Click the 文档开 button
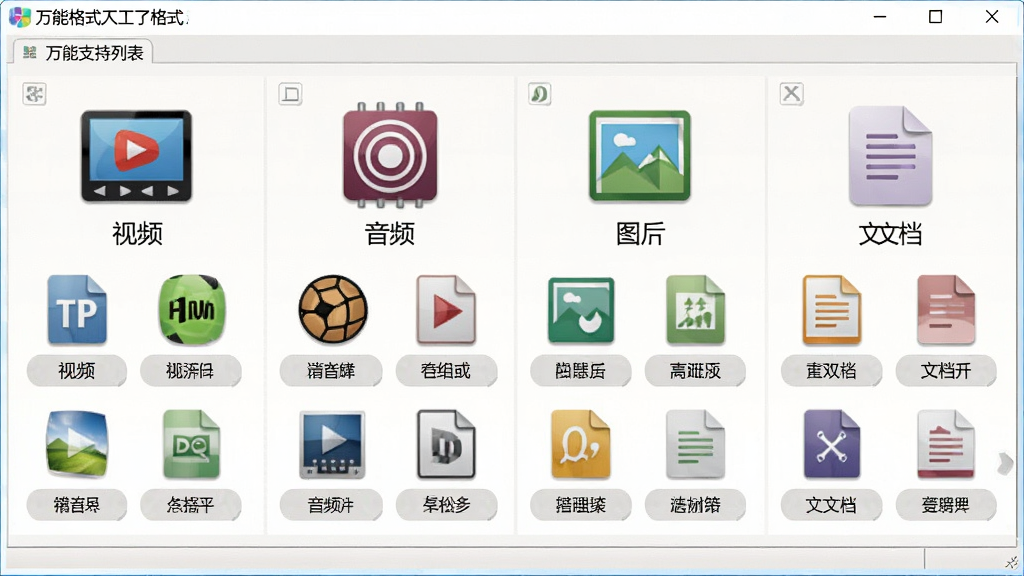Viewport: 1024px width, 576px height. click(946, 371)
